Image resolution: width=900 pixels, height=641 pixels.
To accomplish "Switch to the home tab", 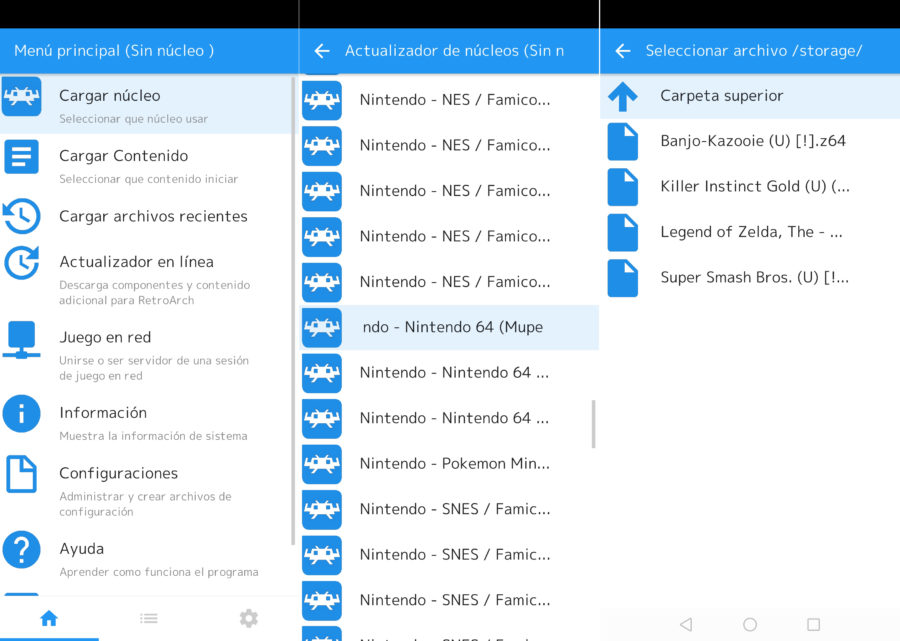I will [x=49, y=619].
